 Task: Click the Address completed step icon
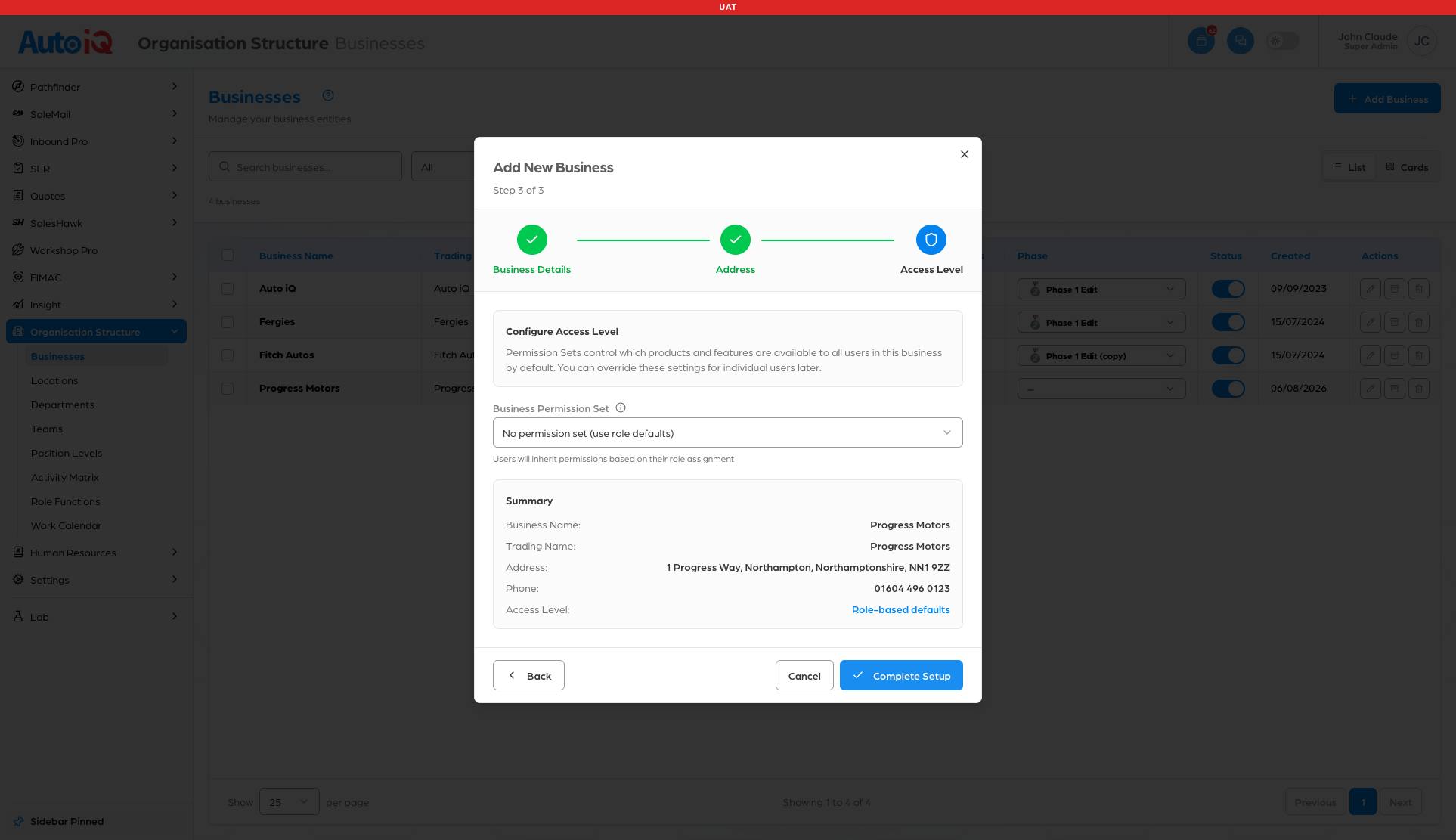736,240
